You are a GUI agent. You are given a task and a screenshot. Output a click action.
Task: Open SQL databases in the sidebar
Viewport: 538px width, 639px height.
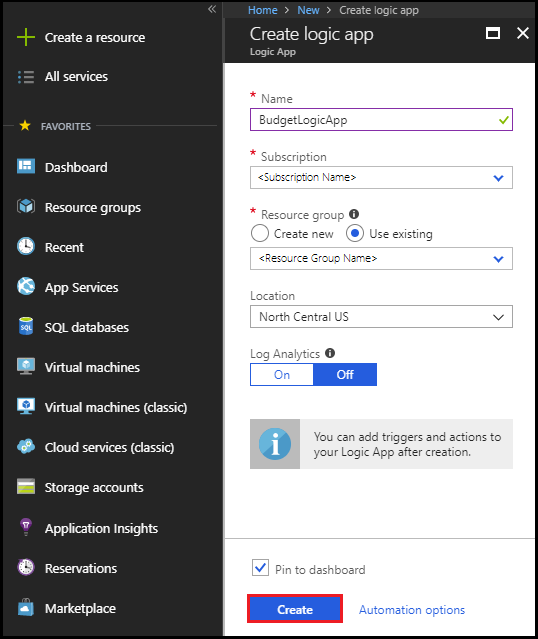tap(87, 327)
